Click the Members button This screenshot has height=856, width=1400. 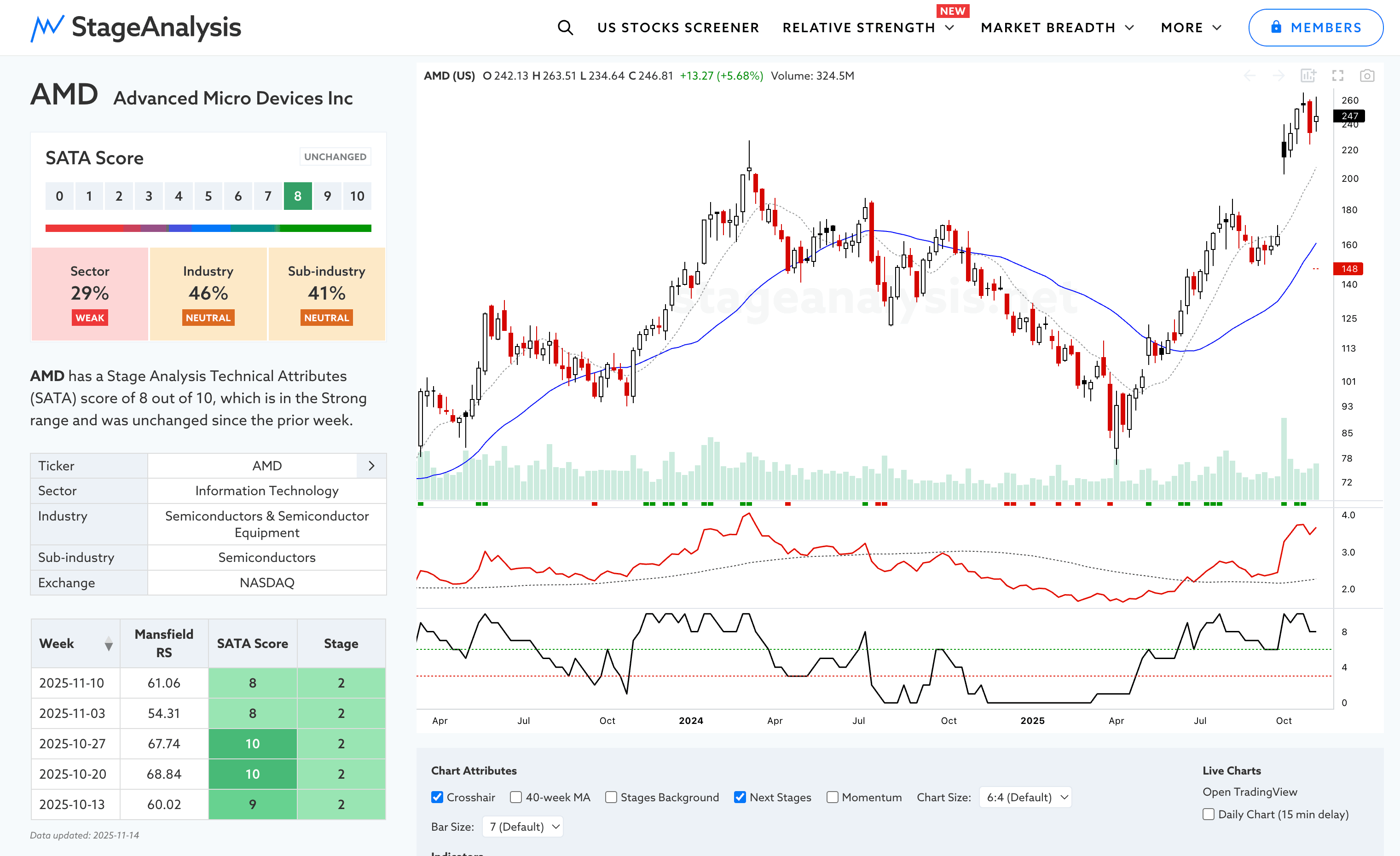click(x=1315, y=27)
